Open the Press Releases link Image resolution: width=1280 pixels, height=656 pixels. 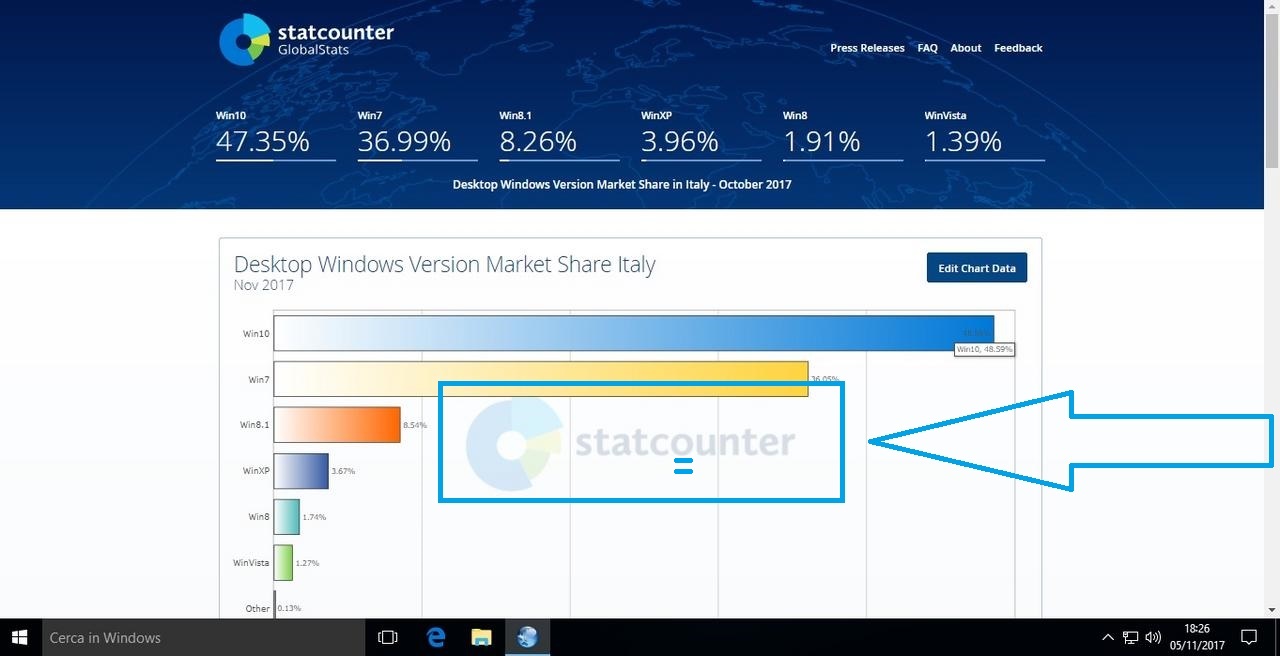867,48
